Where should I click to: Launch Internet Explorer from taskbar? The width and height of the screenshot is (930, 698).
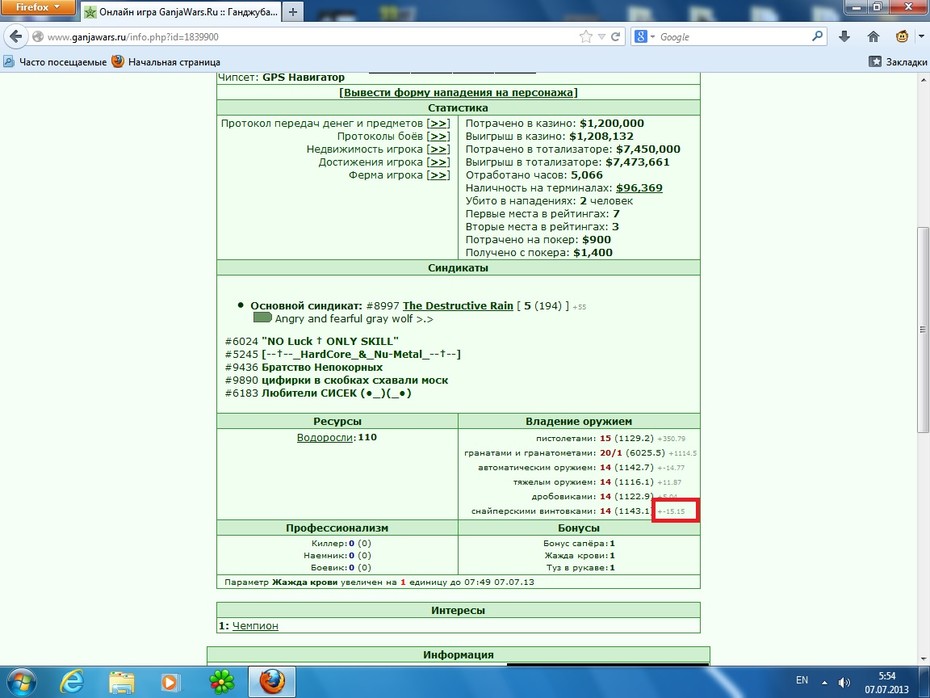click(72, 682)
